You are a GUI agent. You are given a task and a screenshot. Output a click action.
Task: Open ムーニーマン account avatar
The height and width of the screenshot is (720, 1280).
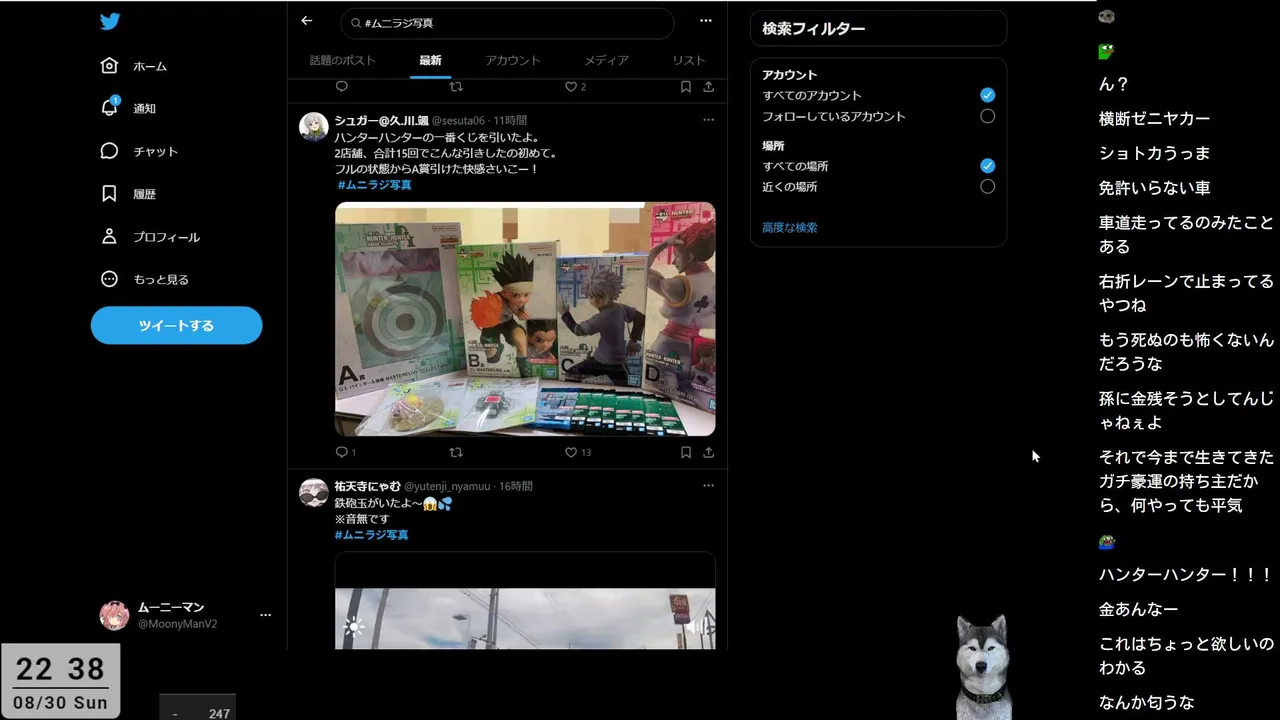pyautogui.click(x=114, y=615)
